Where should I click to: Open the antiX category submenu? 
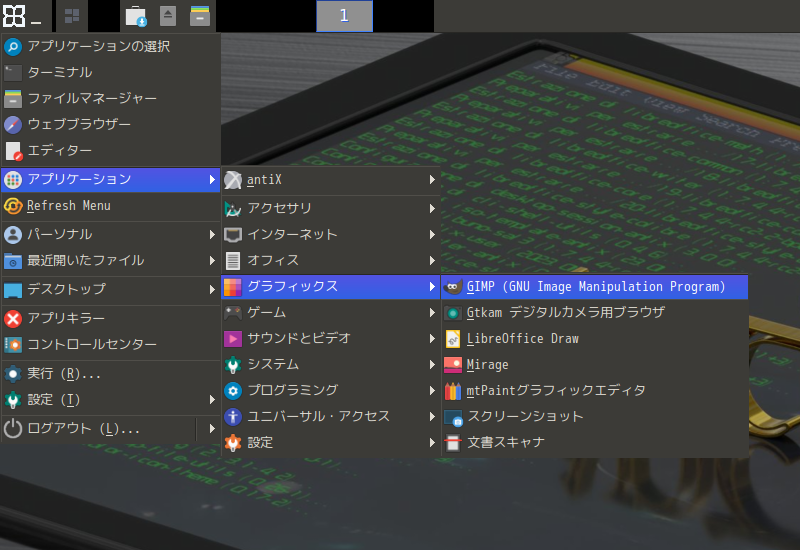click(x=331, y=180)
